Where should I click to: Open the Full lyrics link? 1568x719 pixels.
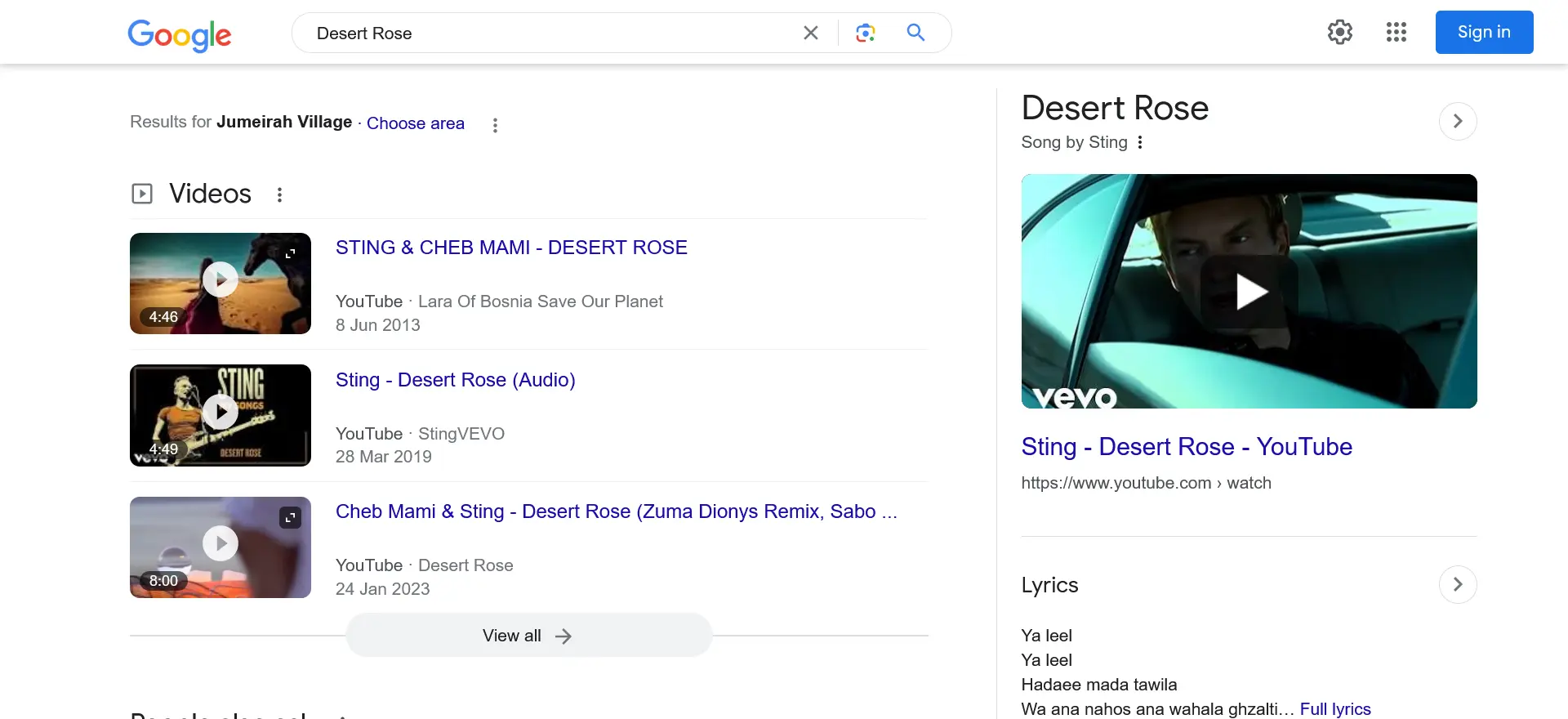pyautogui.click(x=1334, y=708)
